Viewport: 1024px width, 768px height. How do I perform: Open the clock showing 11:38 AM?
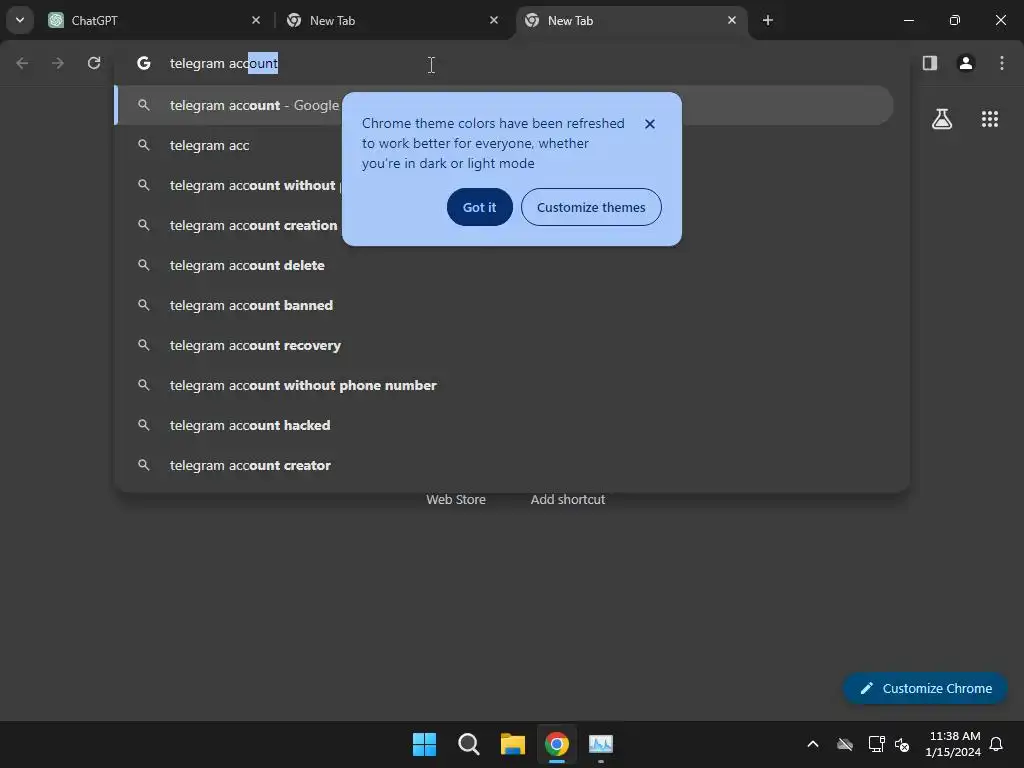click(953, 744)
